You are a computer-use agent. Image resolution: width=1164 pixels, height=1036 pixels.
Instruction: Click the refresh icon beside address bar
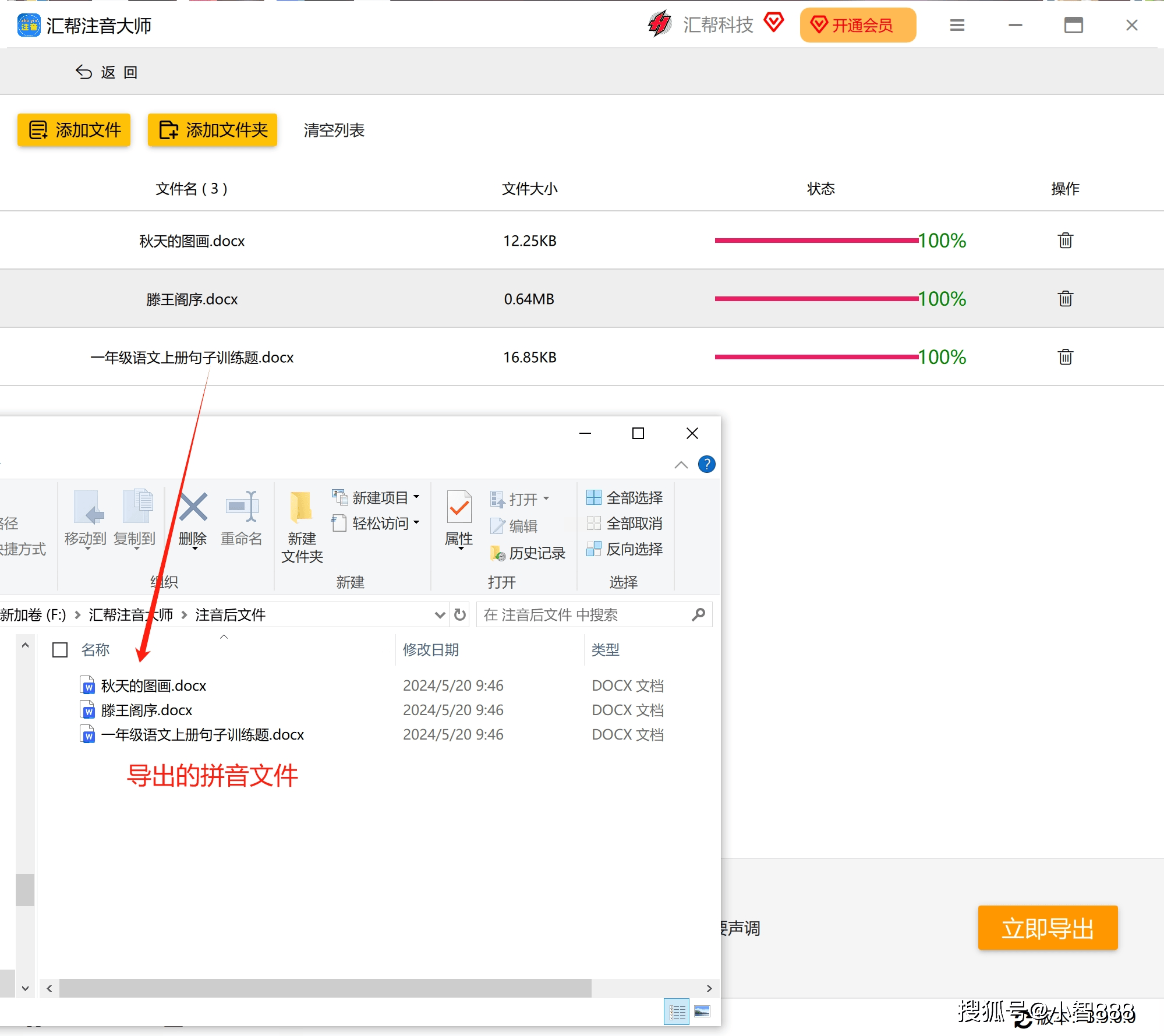pyautogui.click(x=460, y=614)
